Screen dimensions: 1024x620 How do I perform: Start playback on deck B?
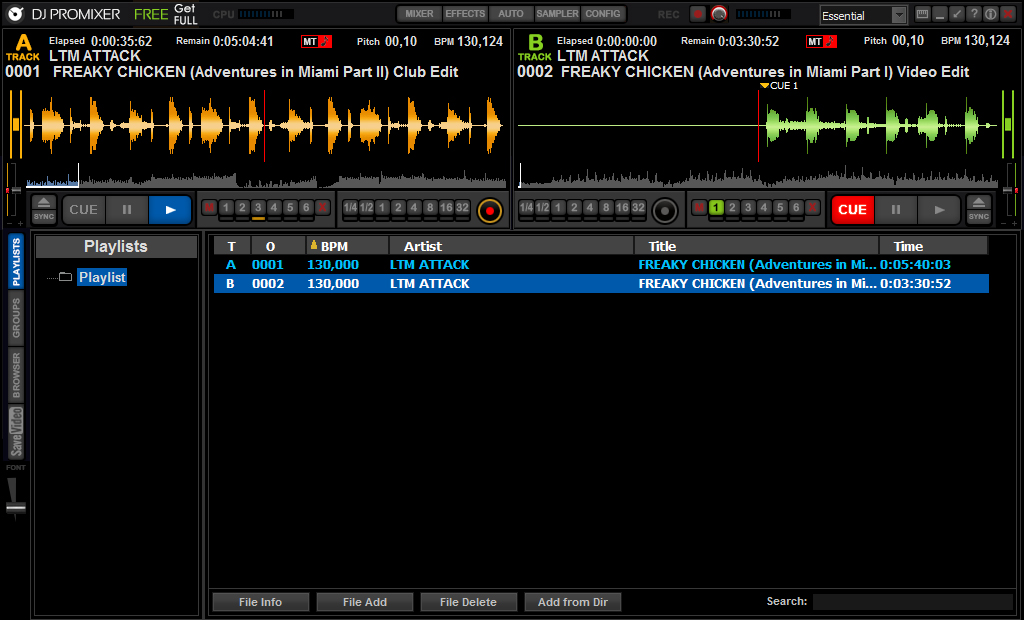939,210
